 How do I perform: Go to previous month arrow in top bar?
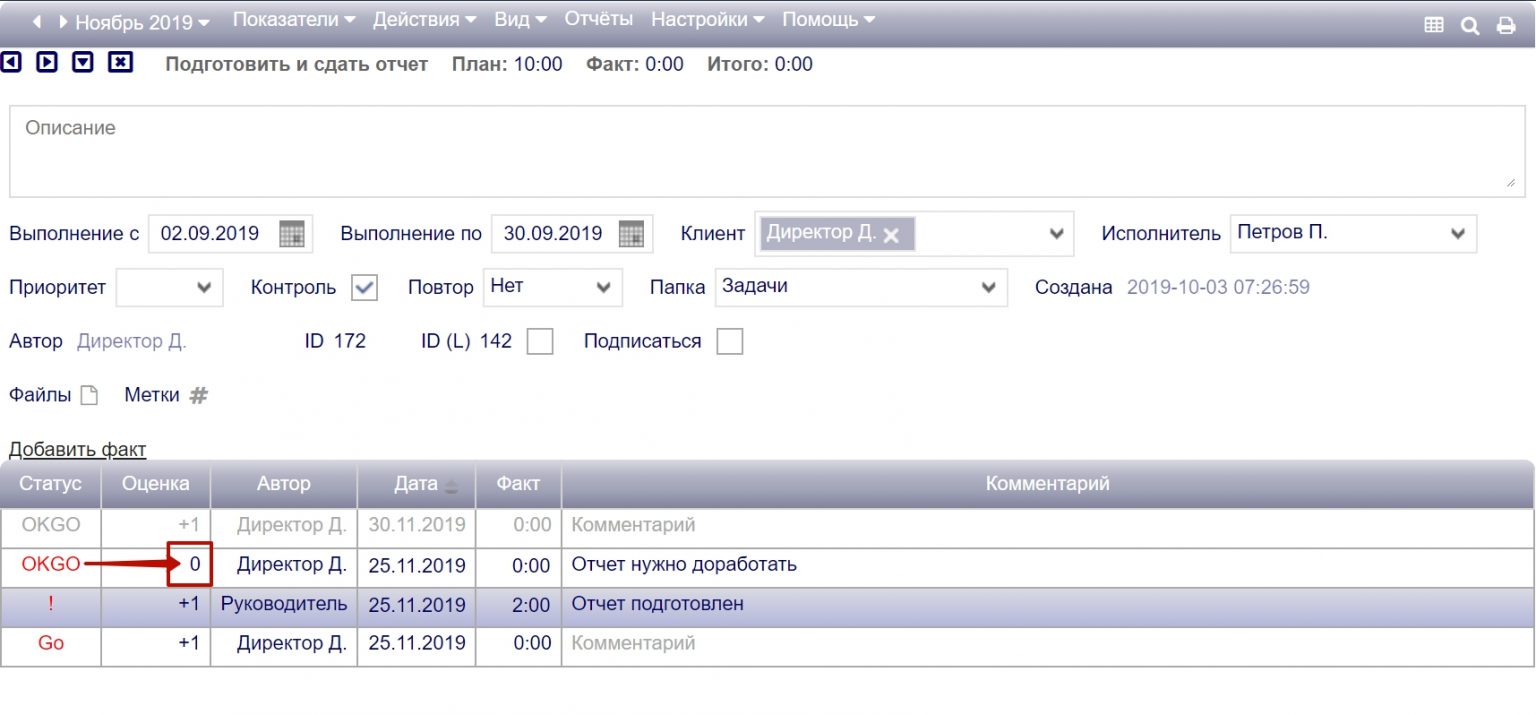[x=37, y=21]
